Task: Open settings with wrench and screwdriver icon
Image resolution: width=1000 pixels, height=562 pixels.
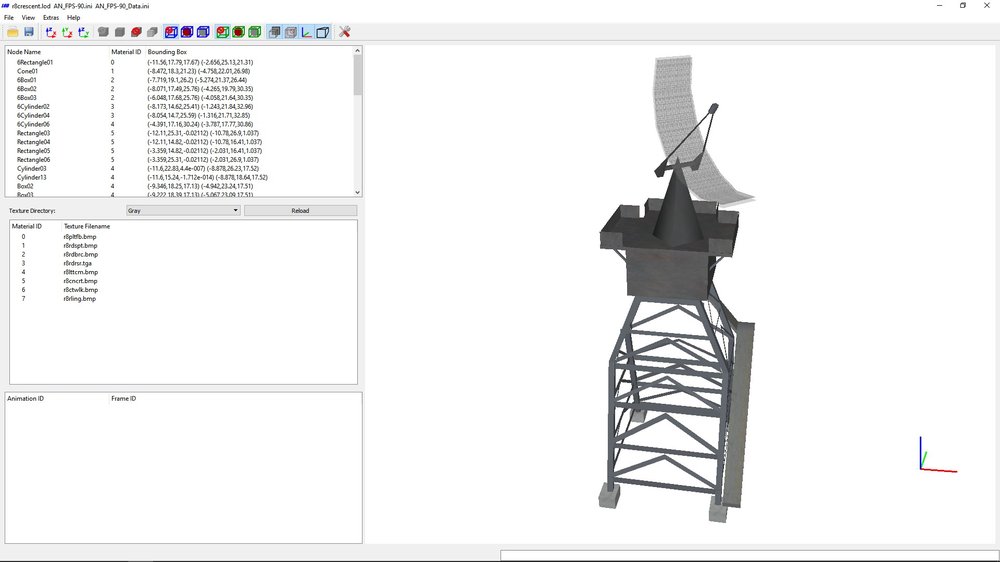Action: click(344, 32)
